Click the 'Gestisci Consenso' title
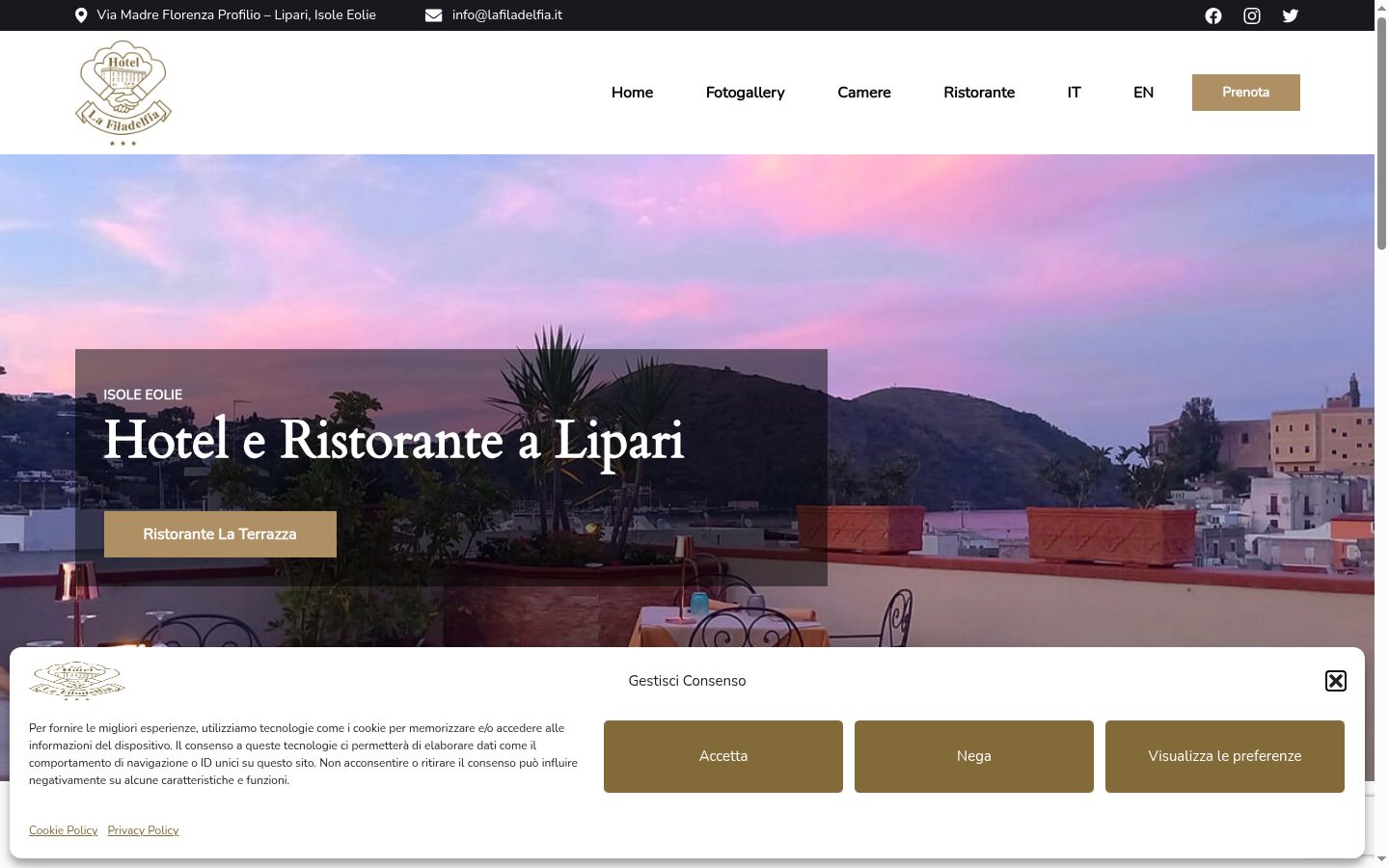 click(687, 681)
